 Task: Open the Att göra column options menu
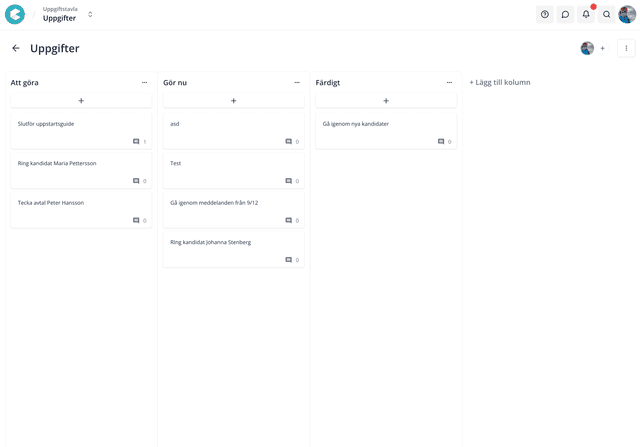145,82
